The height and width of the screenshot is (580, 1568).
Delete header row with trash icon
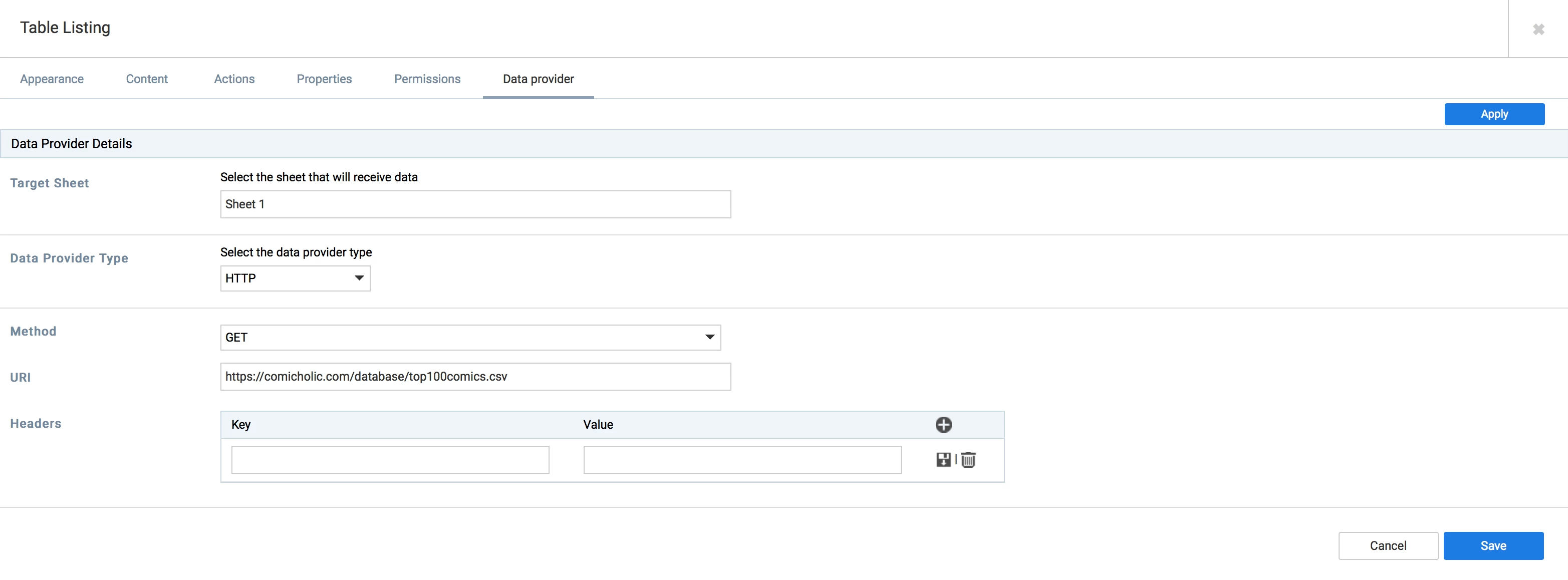[x=968, y=459]
